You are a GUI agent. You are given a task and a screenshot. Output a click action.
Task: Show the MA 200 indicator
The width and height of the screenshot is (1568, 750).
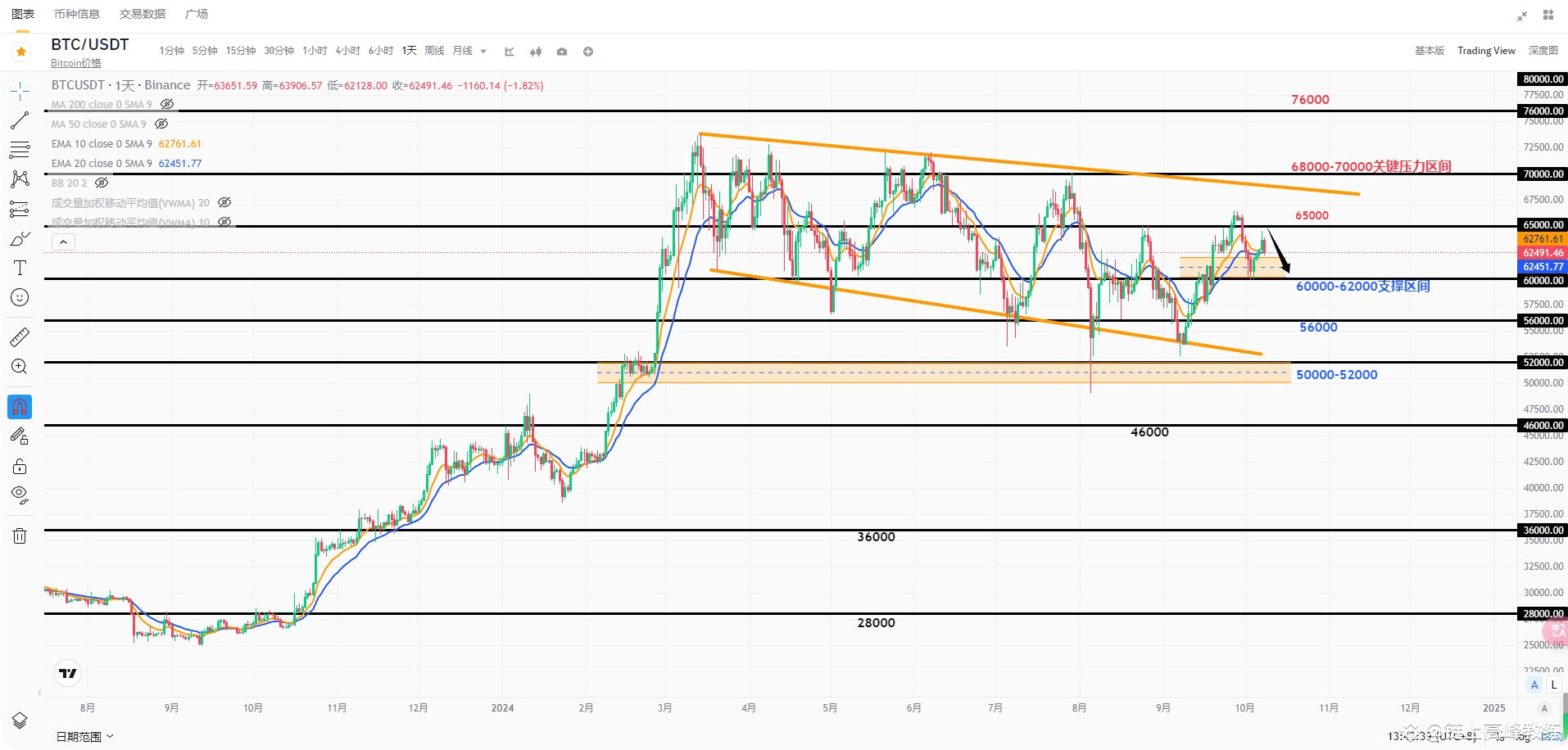[167, 104]
